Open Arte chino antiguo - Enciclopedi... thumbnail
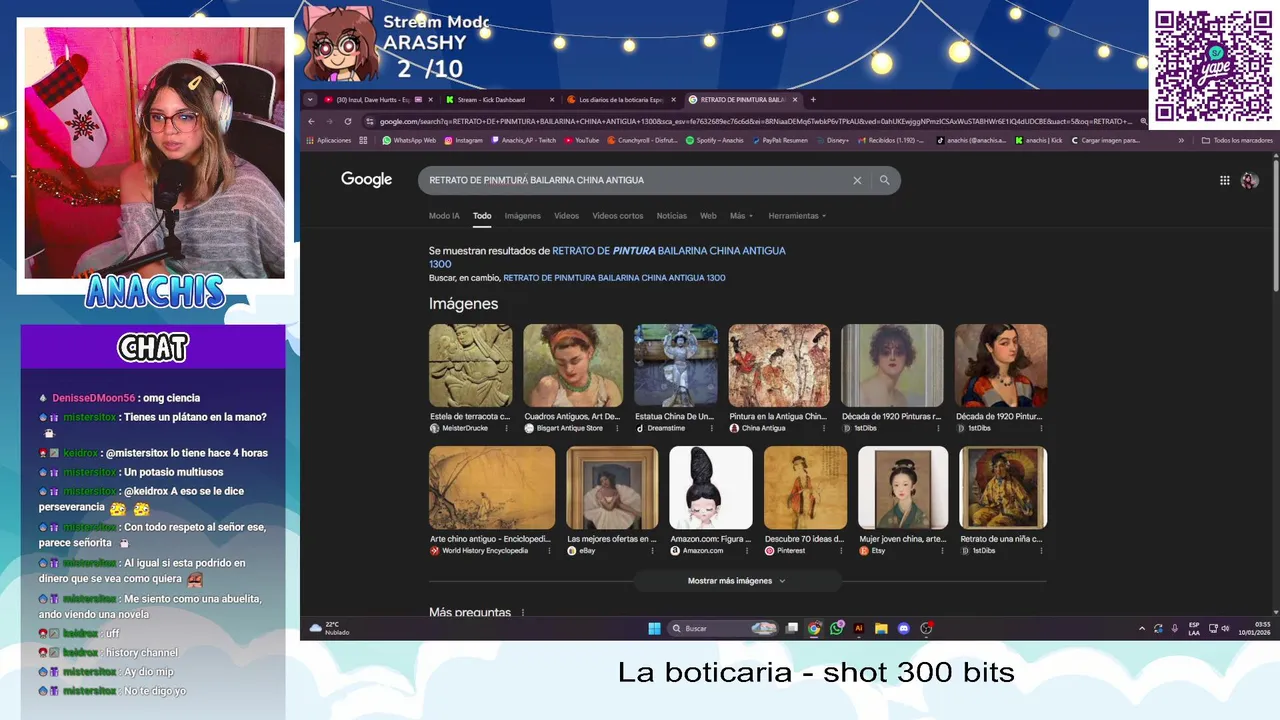This screenshot has width=1280, height=720. 491,488
